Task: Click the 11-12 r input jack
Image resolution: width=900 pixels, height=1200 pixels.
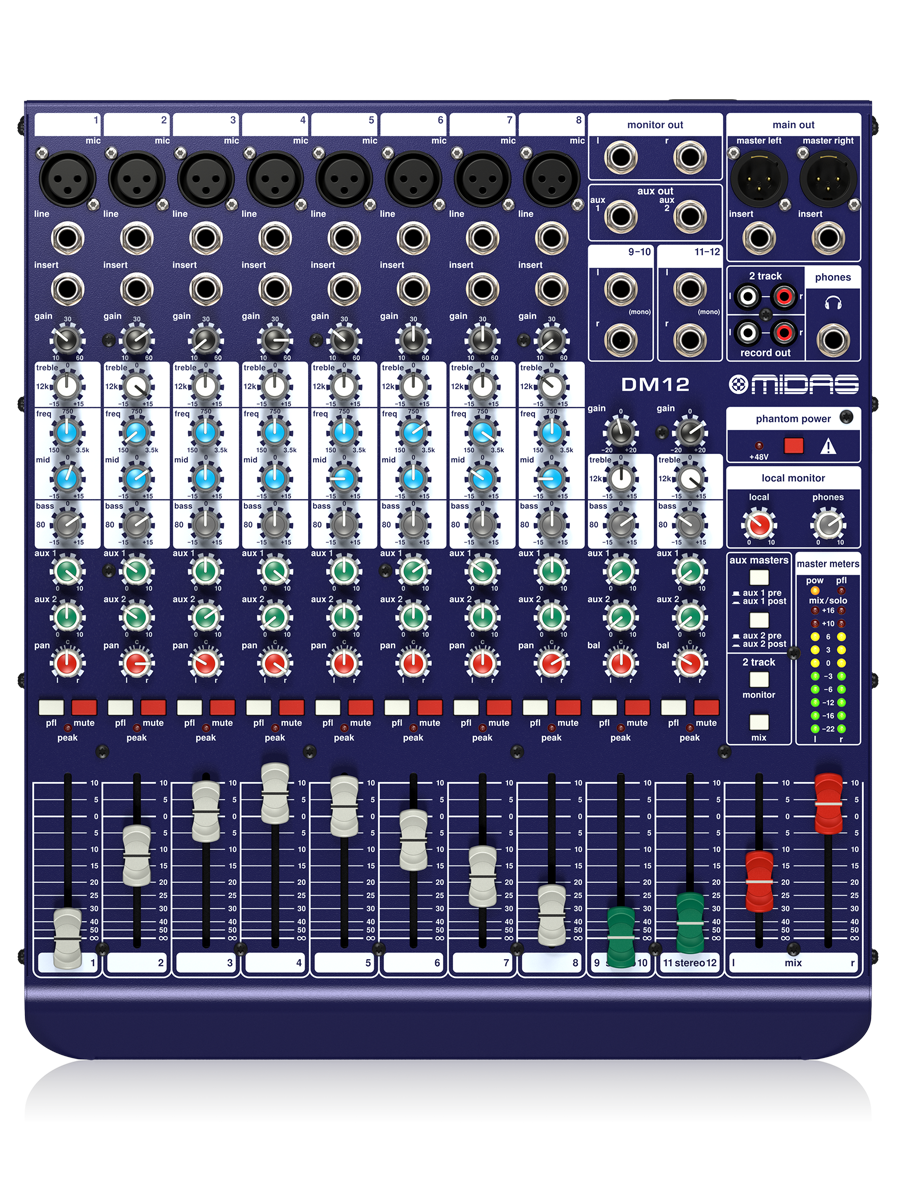Action: coord(690,340)
